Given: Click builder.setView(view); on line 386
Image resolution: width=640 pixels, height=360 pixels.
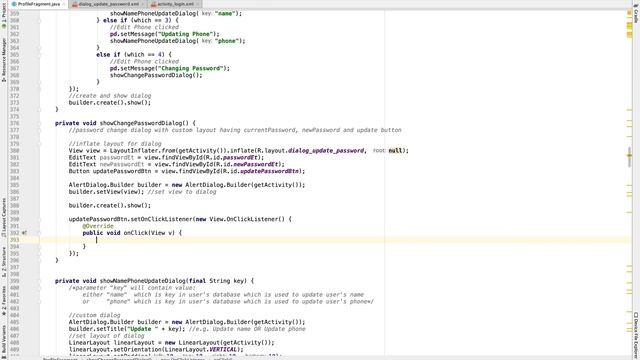Looking at the screenshot, I should (x=106, y=192).
